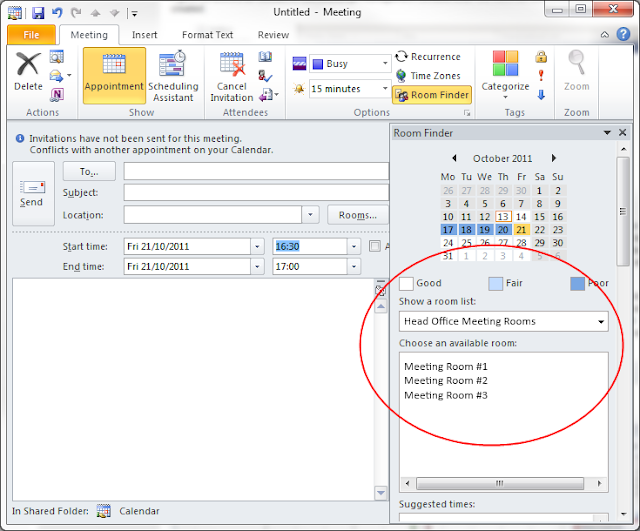This screenshot has height=531, width=640.
Task: Click the Send envelope button
Action: [33, 193]
